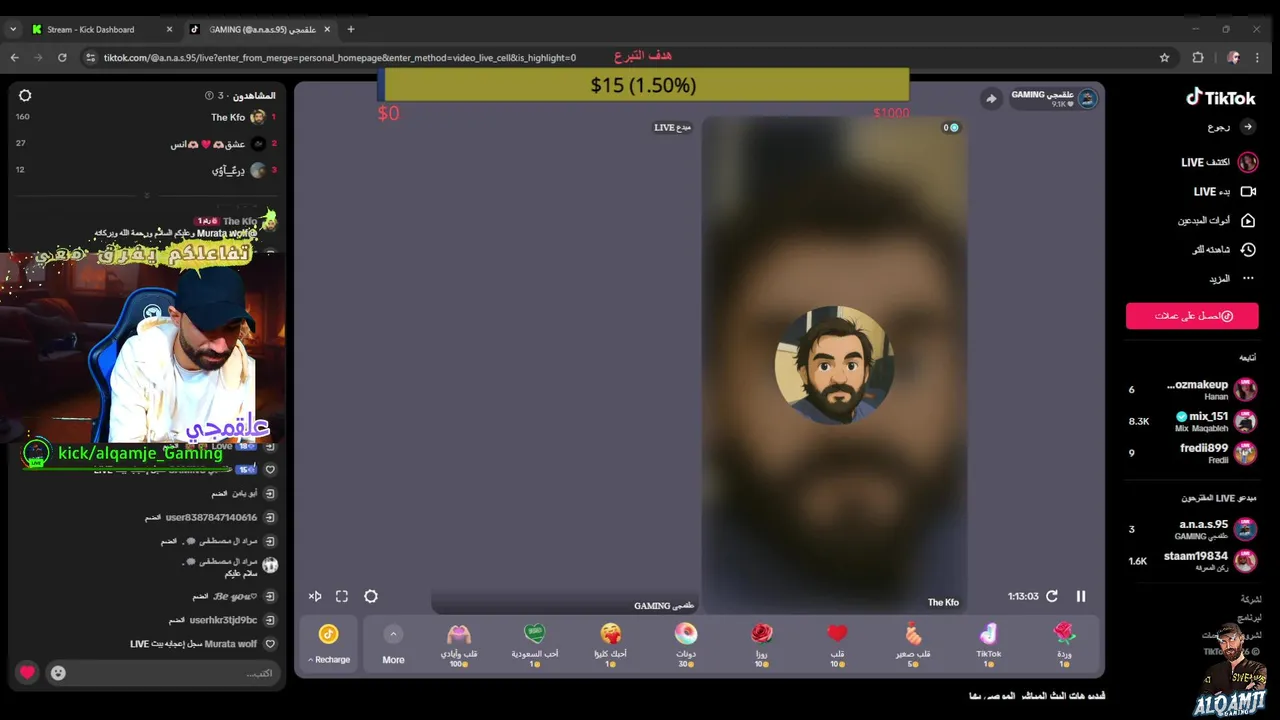1280x720 pixels.
Task: Send the قلب وأيادي hands heart gift
Action: pyautogui.click(x=459, y=644)
